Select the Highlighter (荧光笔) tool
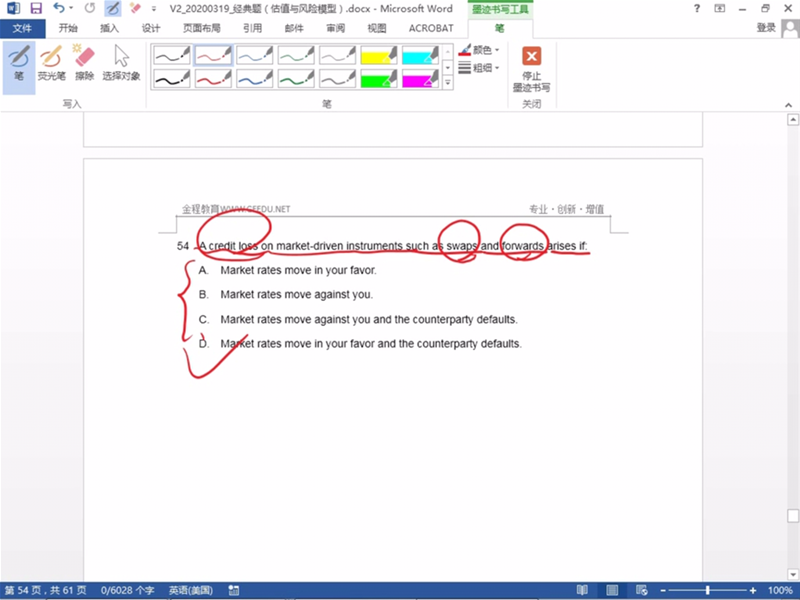This screenshot has width=800, height=600. pos(51,62)
